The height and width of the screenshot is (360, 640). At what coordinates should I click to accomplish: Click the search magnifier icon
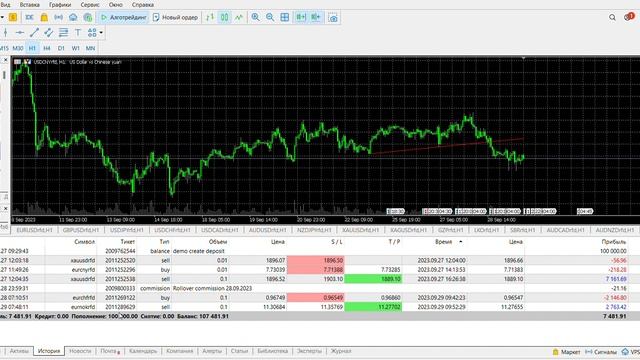(612, 17)
